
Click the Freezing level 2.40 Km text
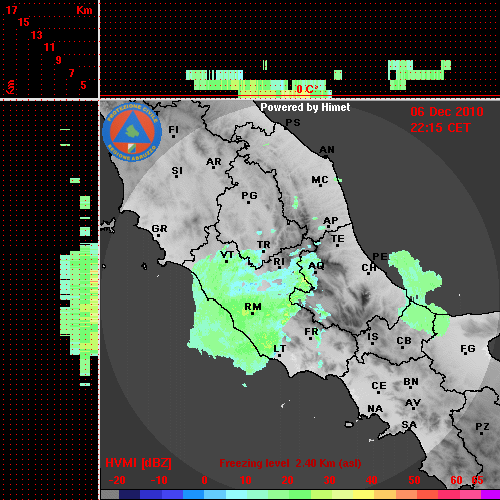(290, 463)
